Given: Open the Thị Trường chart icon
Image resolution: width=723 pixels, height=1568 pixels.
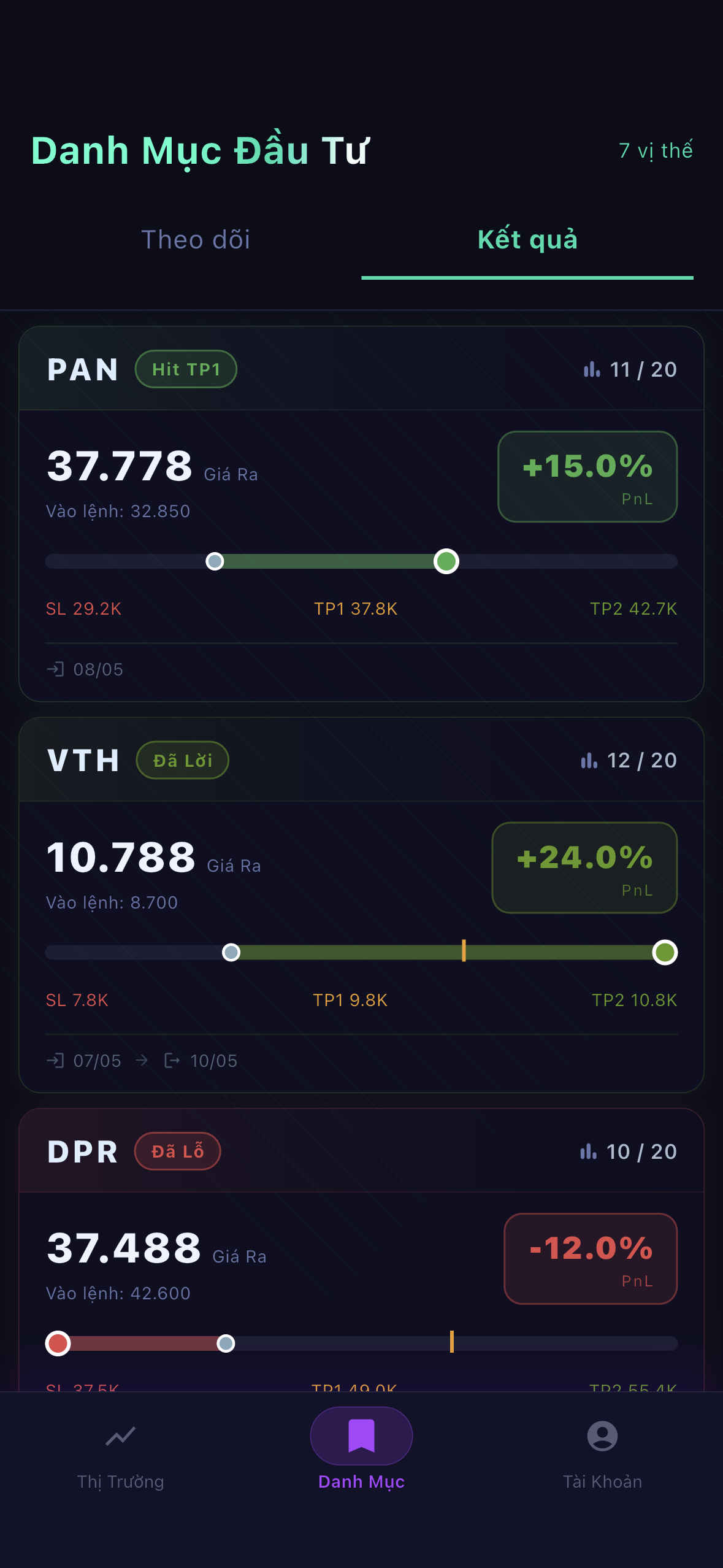Looking at the screenshot, I should [120, 1436].
